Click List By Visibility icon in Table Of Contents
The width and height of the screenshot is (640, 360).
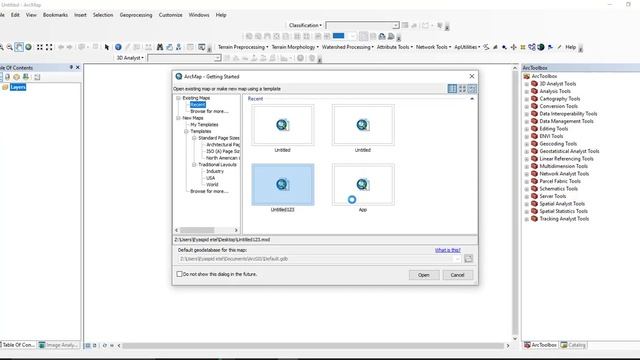tap(16, 77)
